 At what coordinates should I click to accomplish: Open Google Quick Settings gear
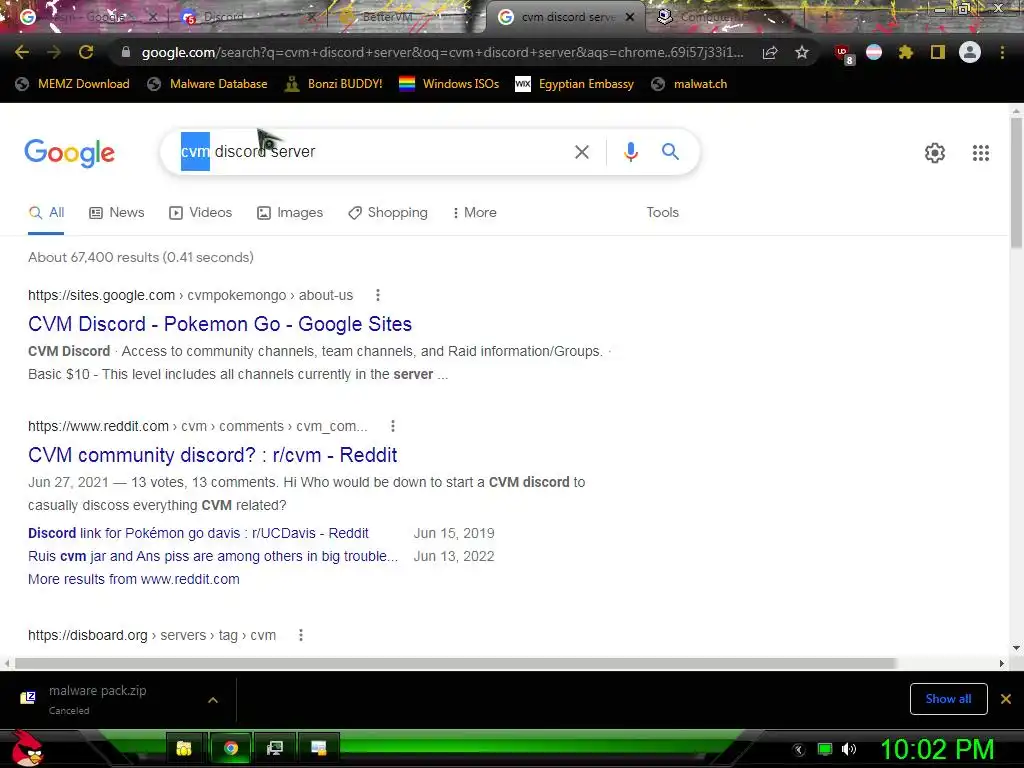point(935,153)
